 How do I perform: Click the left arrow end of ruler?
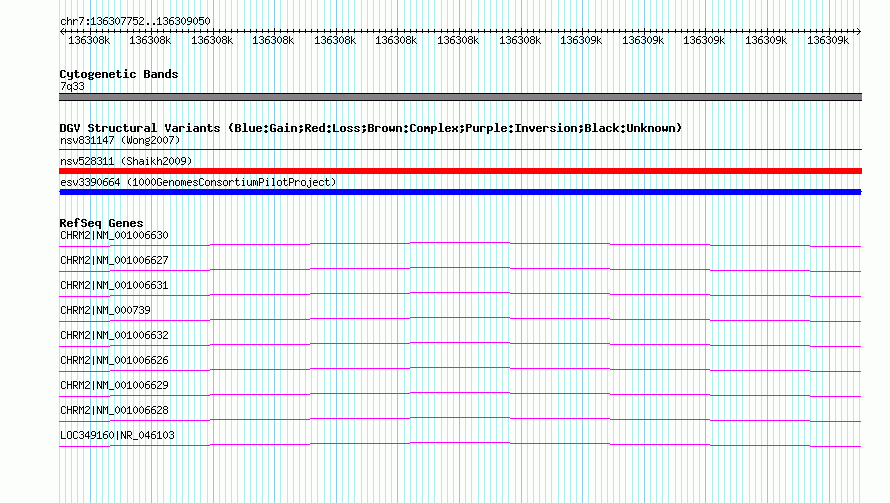(x=62, y=31)
